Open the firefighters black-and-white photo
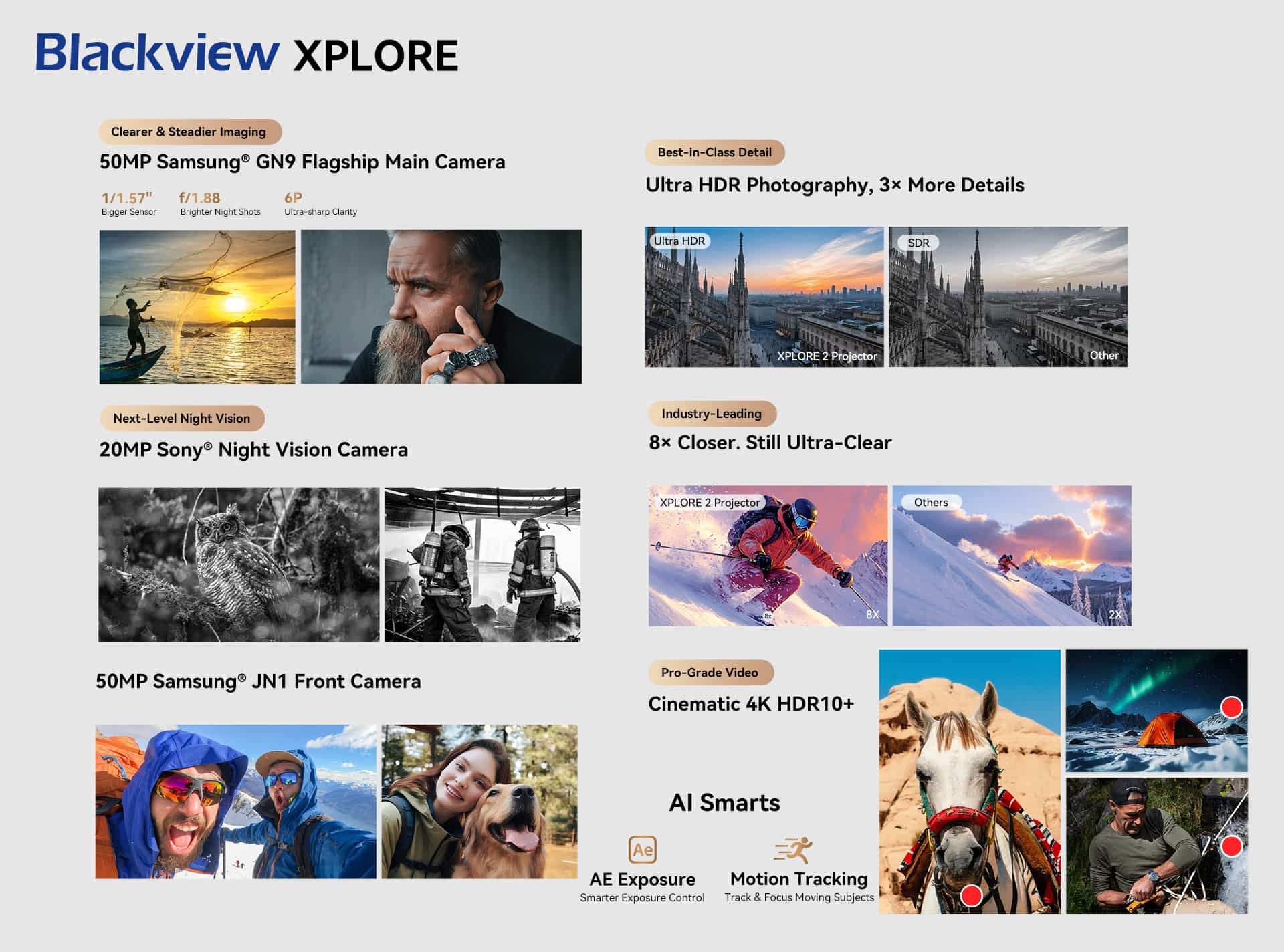 [482, 565]
